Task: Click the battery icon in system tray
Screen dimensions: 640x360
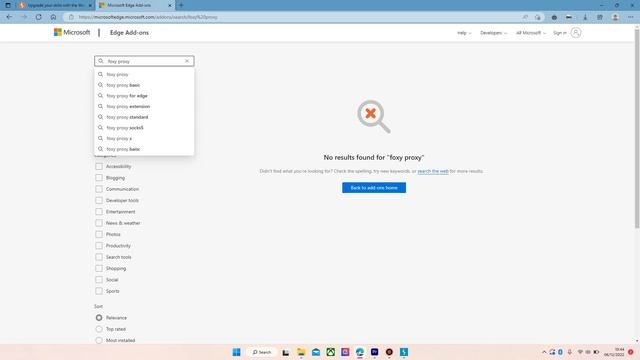Action: (596, 352)
